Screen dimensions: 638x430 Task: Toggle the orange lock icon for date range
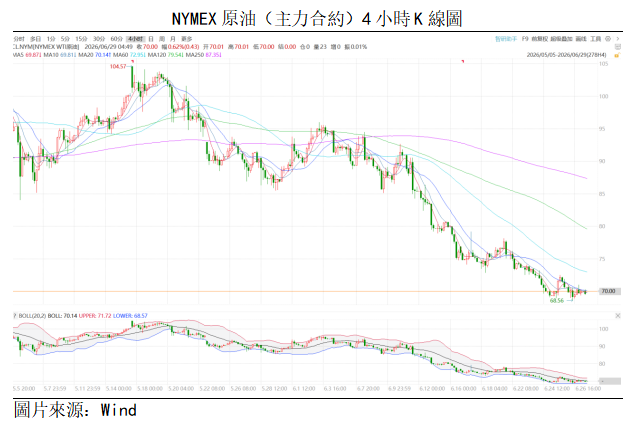click(x=617, y=55)
